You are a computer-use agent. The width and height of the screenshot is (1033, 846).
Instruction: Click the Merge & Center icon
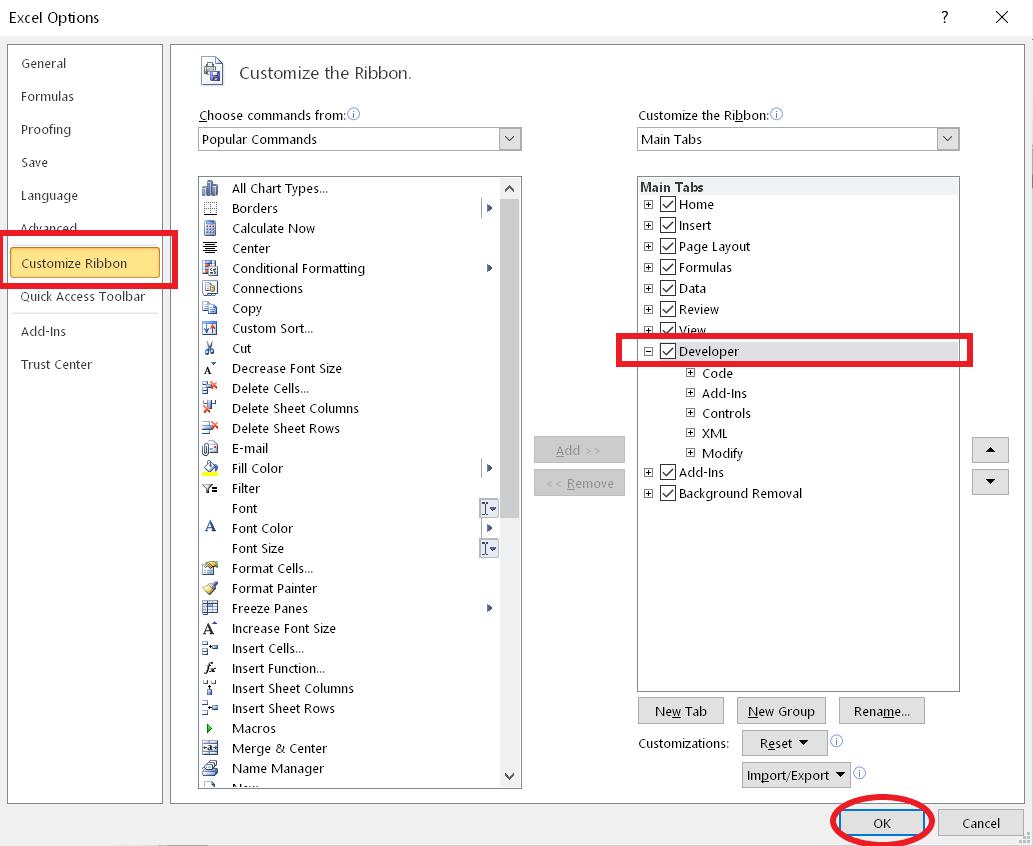210,748
